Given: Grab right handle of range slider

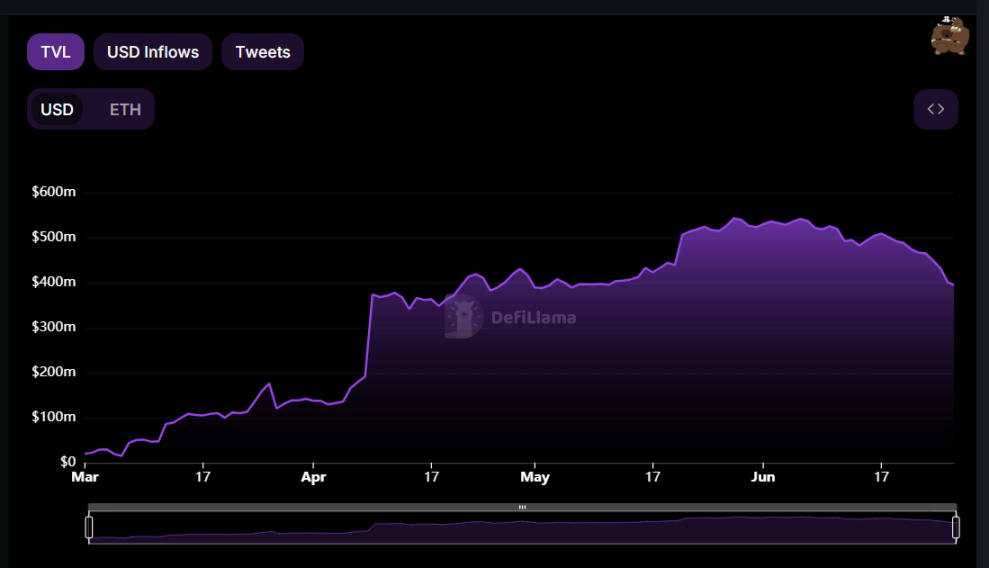Looking at the screenshot, I should click(x=956, y=527).
